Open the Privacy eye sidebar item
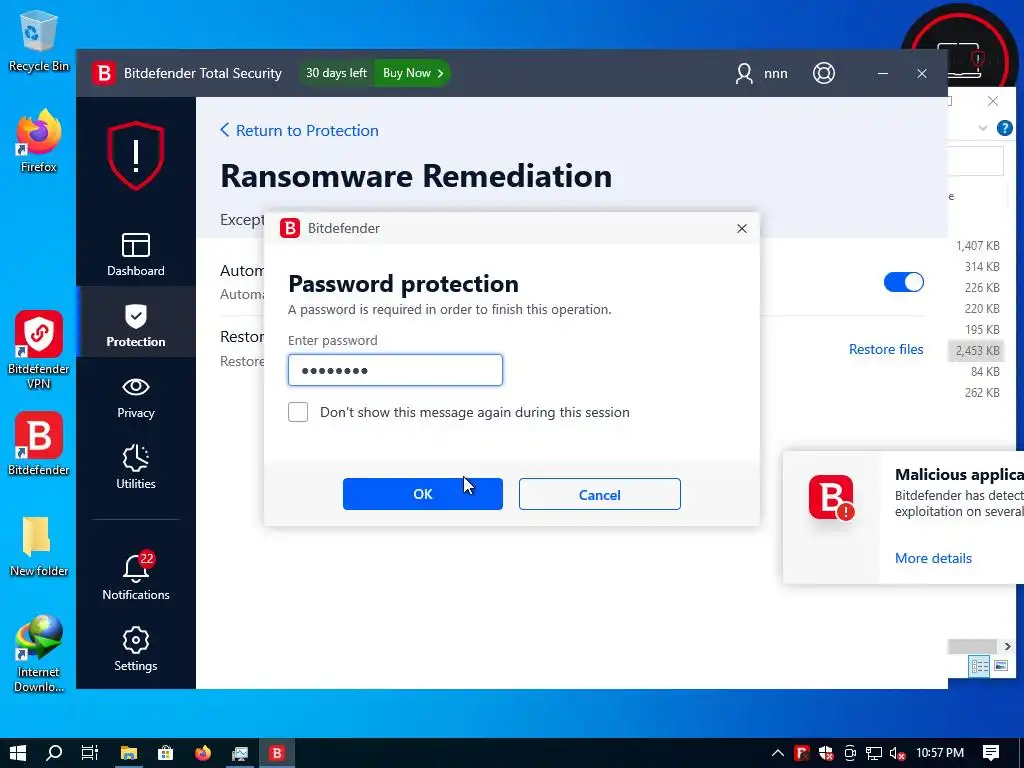Screen dimensions: 1024x768 [136, 396]
